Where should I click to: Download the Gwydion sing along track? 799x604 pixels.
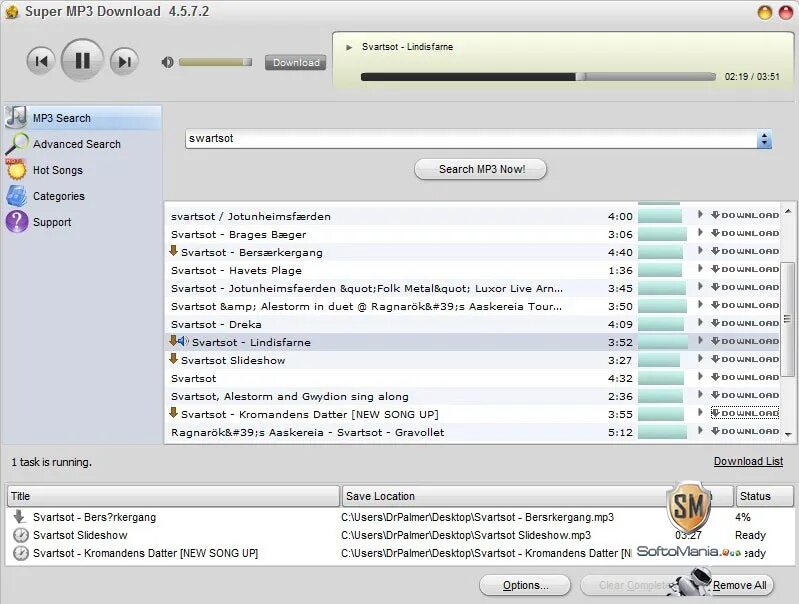click(745, 396)
